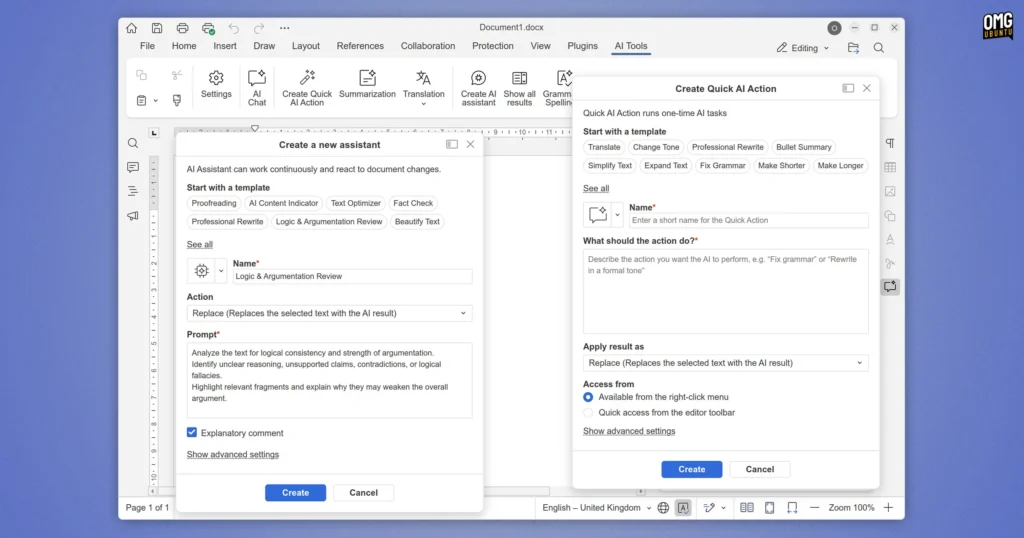The height and width of the screenshot is (538, 1024).
Task: Open the Action dropdown in assistant dialog
Action: coord(329,313)
